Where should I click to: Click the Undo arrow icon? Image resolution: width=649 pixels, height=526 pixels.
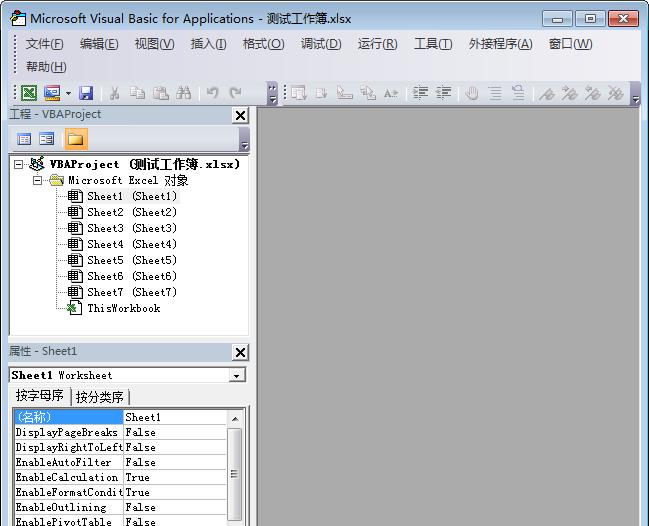coord(212,93)
